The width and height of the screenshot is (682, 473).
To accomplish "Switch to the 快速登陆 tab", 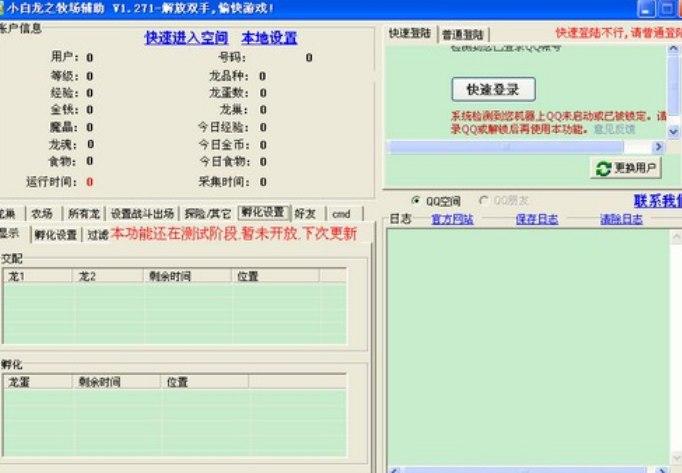I will [x=410, y=34].
